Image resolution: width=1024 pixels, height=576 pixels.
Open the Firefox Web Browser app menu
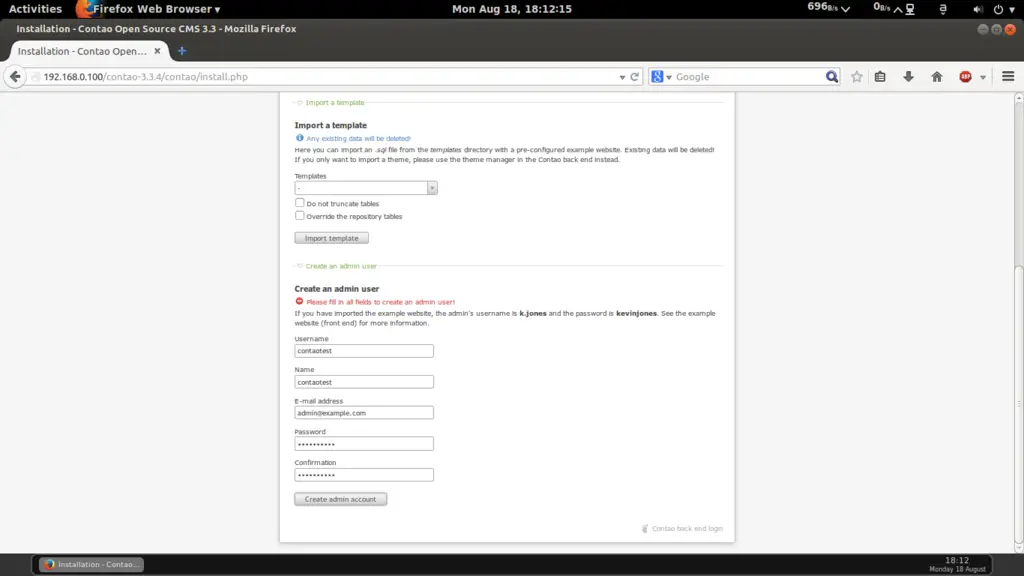click(149, 9)
